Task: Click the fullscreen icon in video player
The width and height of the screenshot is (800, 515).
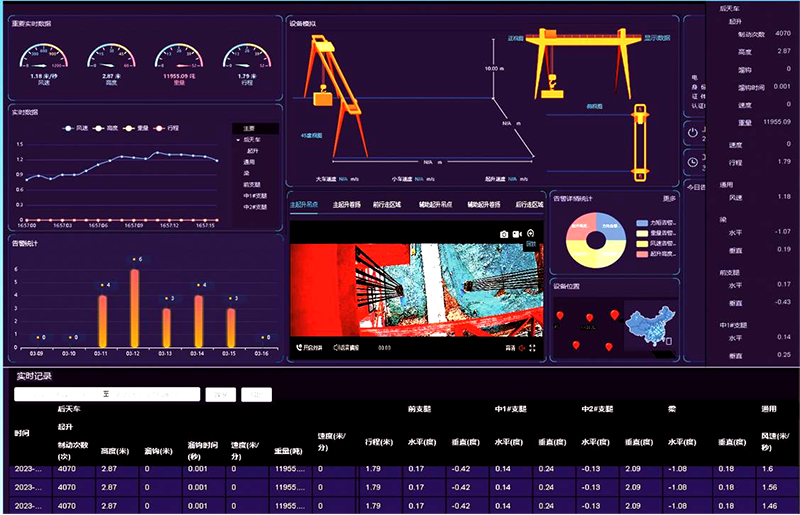Action: click(x=532, y=348)
